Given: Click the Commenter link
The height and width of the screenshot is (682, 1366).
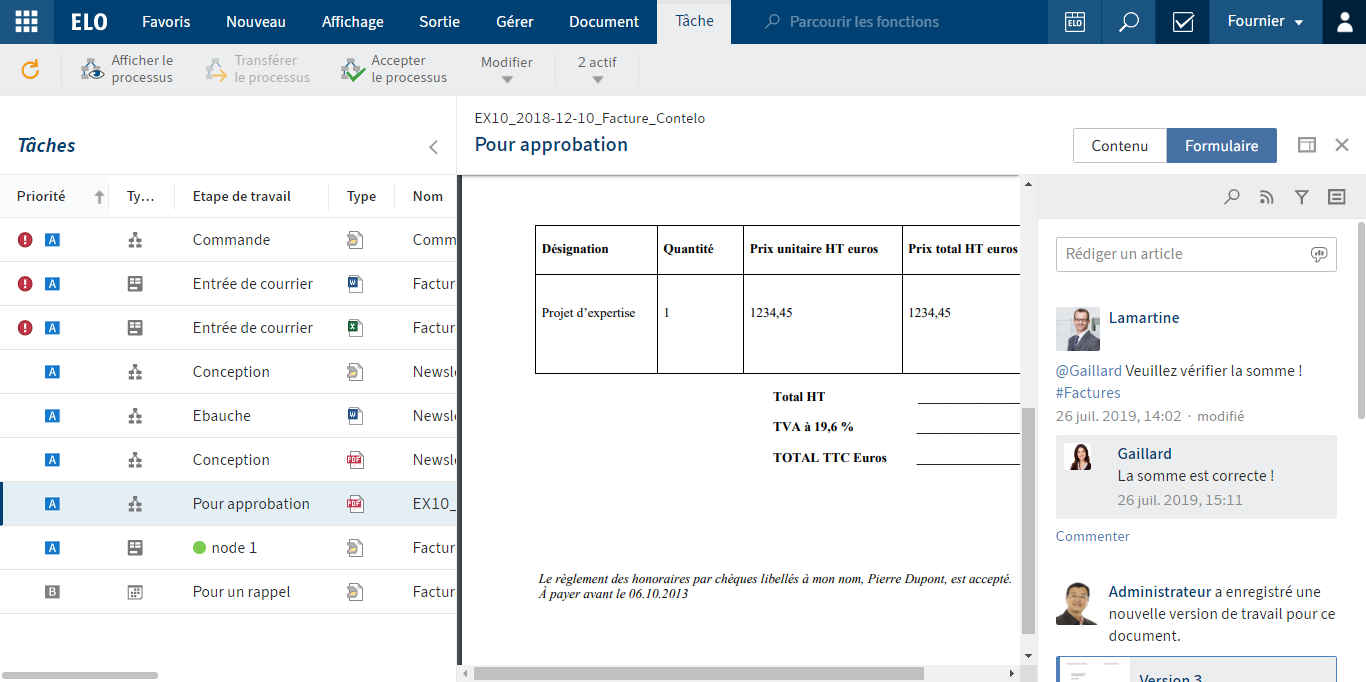Looking at the screenshot, I should pos(1092,536).
